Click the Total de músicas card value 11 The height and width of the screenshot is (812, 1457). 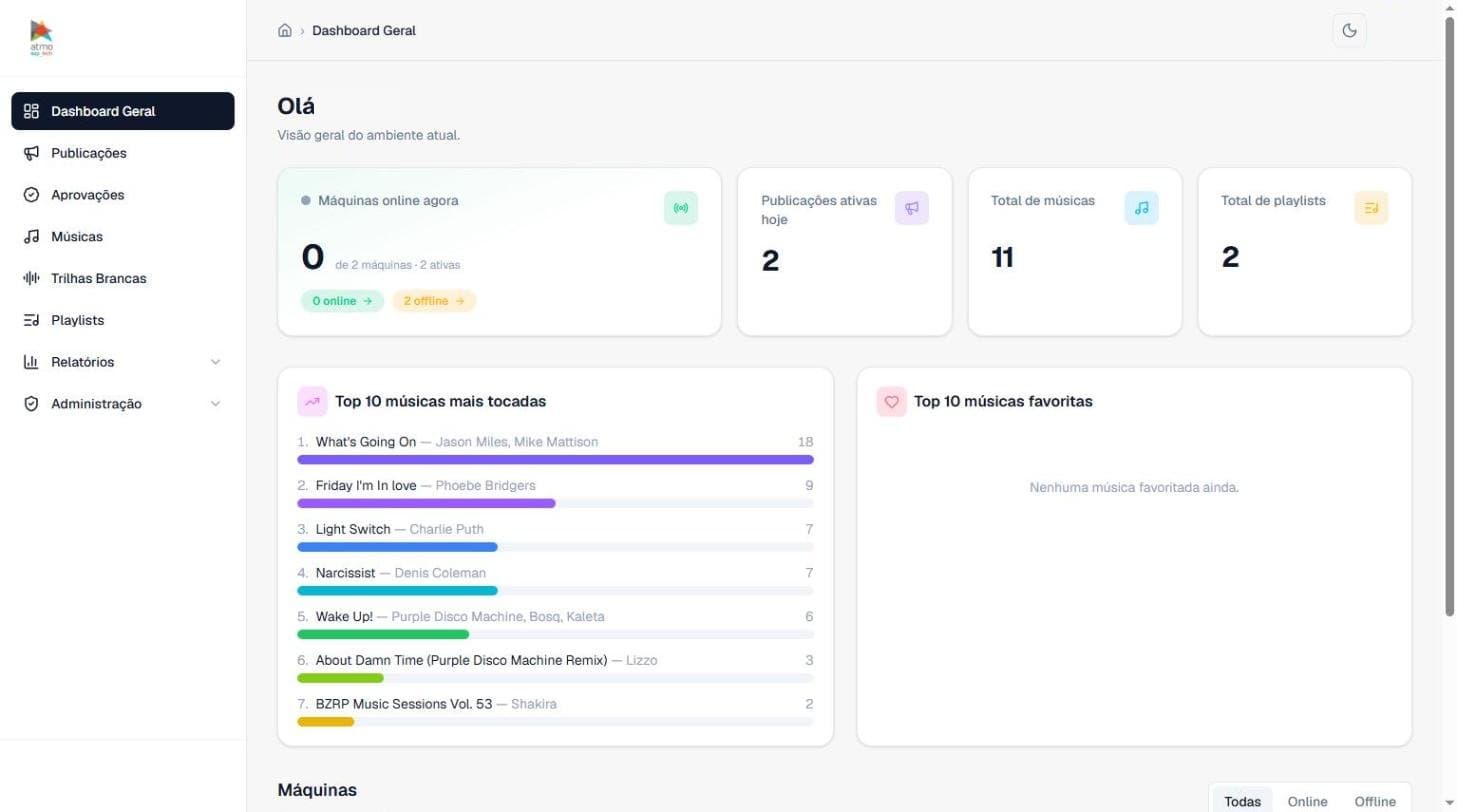click(1002, 257)
